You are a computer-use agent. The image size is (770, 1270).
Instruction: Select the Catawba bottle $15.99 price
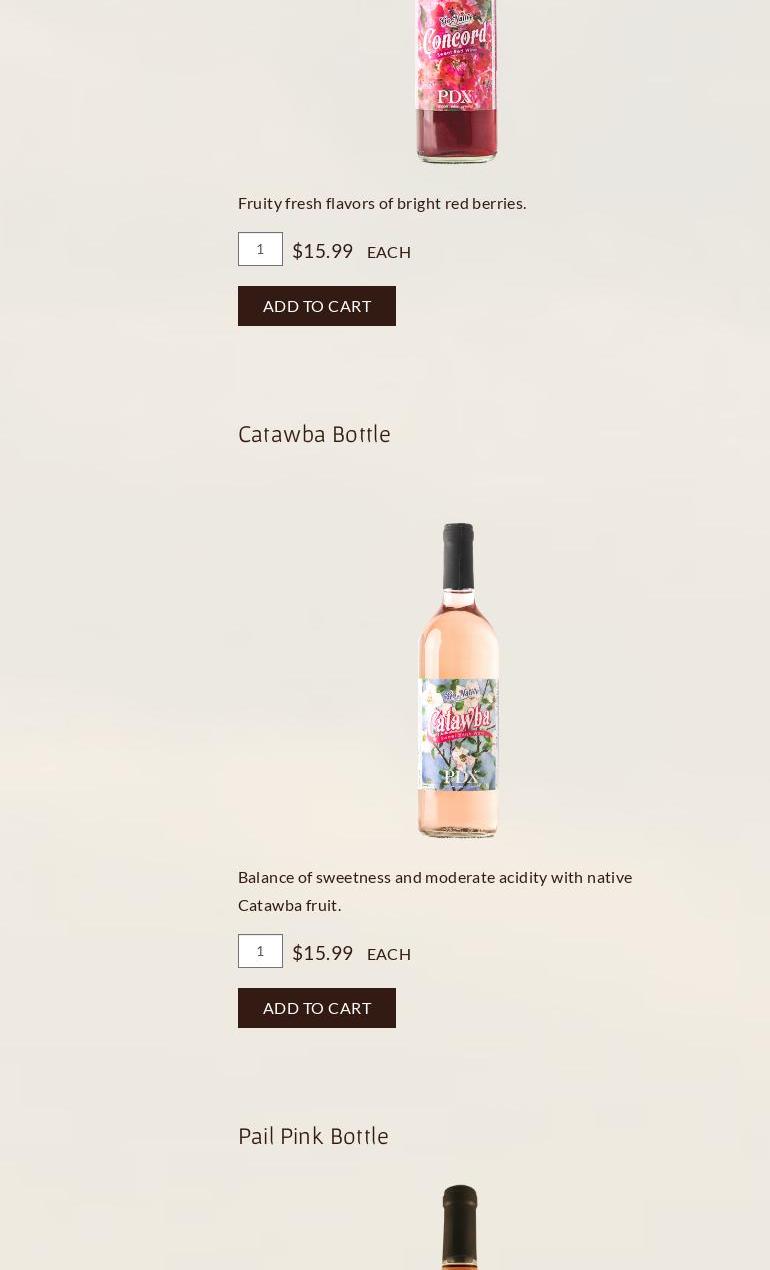pyautogui.click(x=322, y=953)
